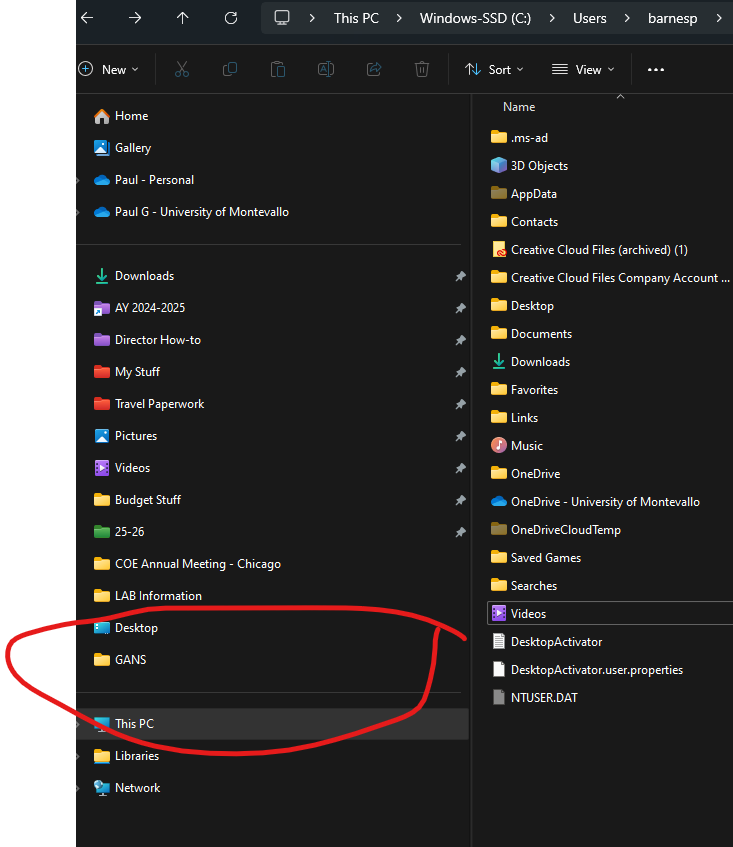This screenshot has width=733, height=847.
Task: Select the NTUSER.DAT file
Action: (x=534, y=697)
